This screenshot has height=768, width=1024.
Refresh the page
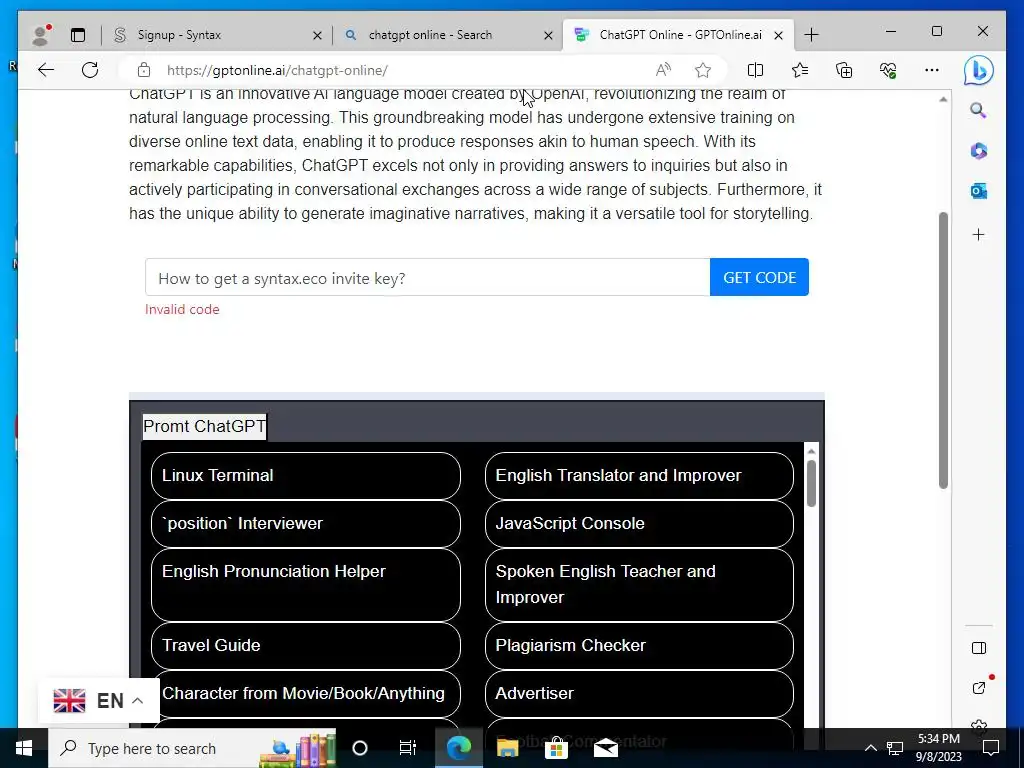(x=90, y=70)
